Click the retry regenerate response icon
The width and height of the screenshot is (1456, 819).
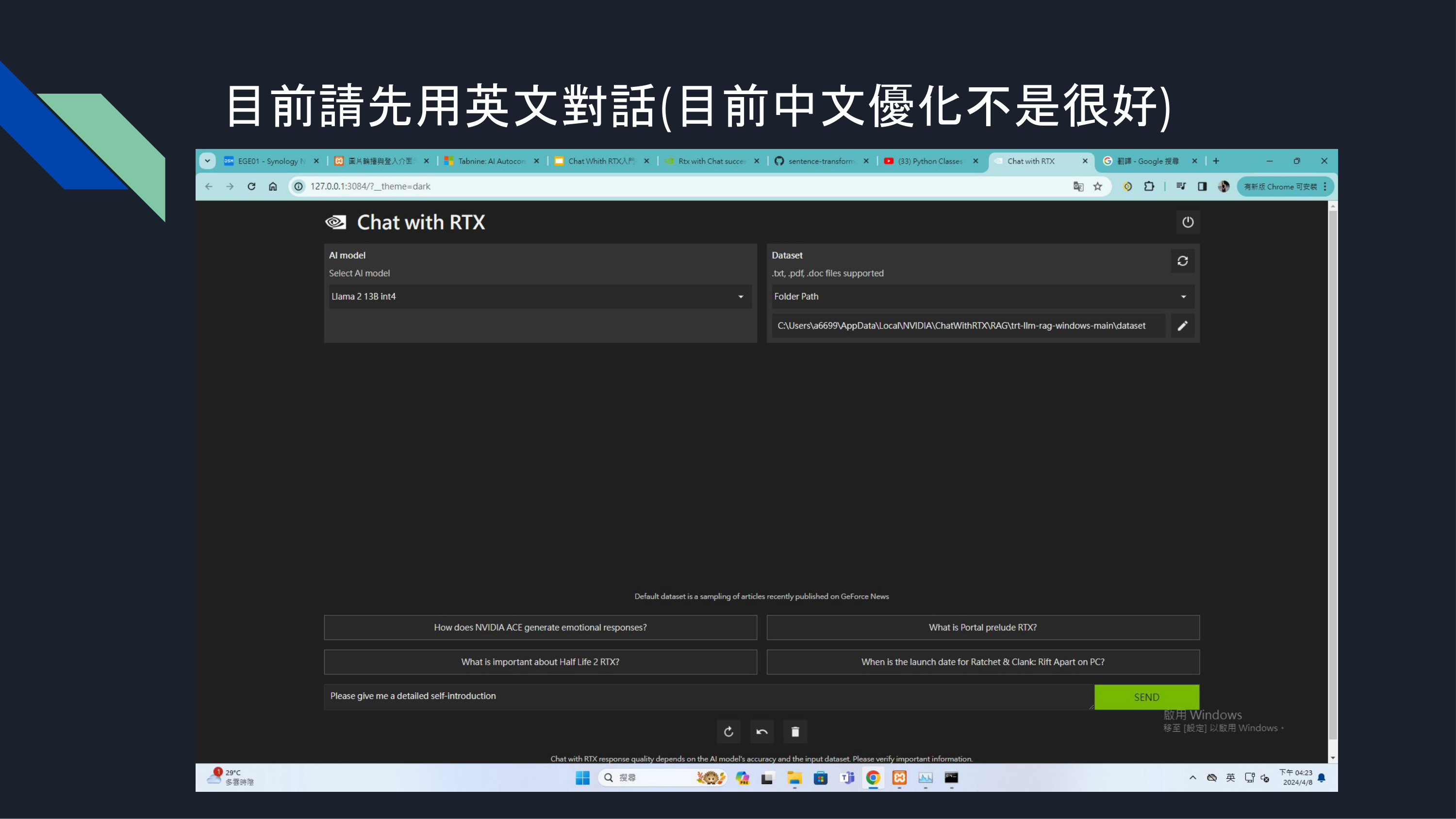pos(728,731)
